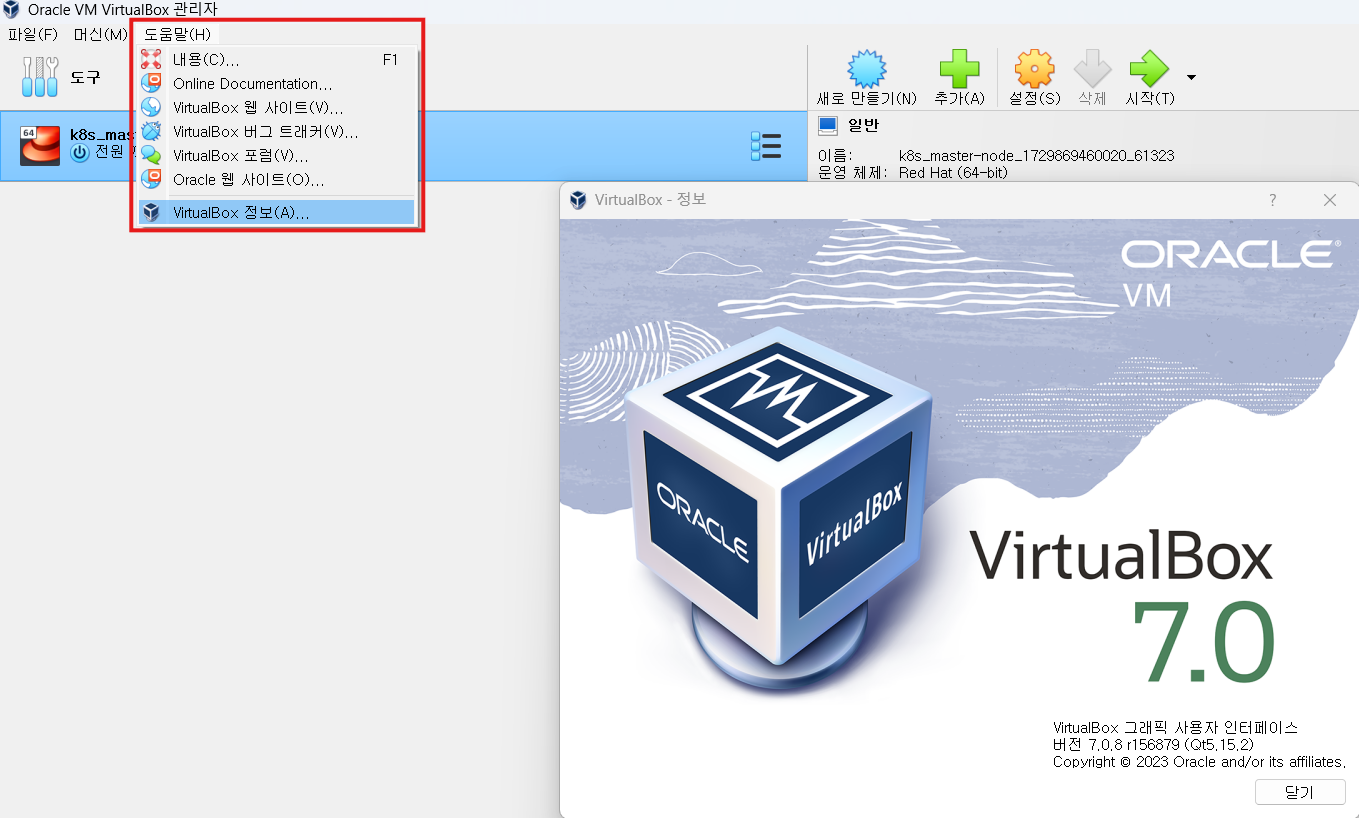Click the 도구 label in left panel
This screenshot has height=818, width=1359.
85,77
